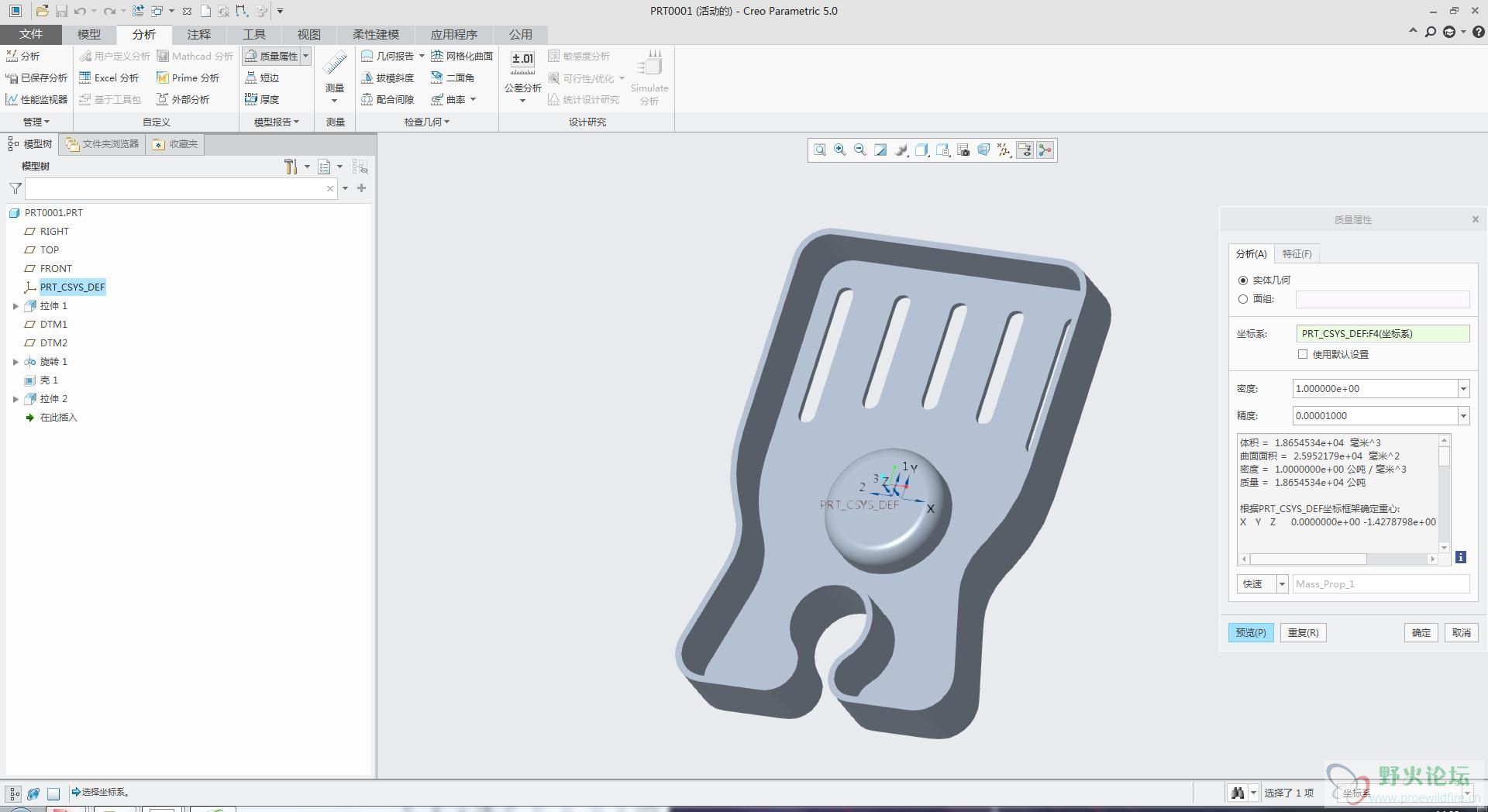This screenshot has height=812, width=1488.
Task: Click the 坐标系 PRT_CSYS_DEF collector field
Action: (x=1383, y=334)
